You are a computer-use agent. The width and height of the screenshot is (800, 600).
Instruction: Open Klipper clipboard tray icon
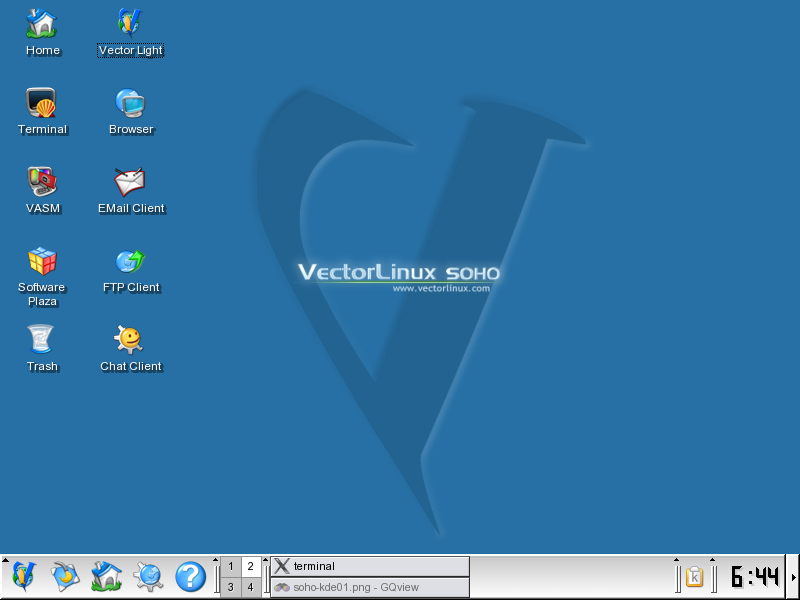pyautogui.click(x=695, y=577)
